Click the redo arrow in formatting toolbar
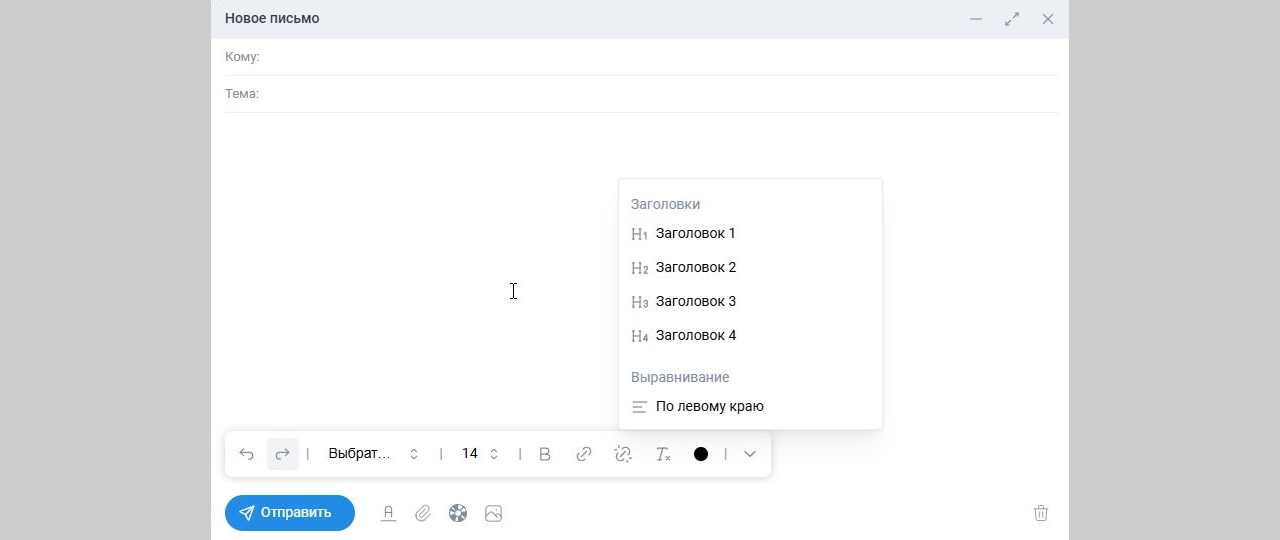This screenshot has width=1280, height=540. point(283,454)
